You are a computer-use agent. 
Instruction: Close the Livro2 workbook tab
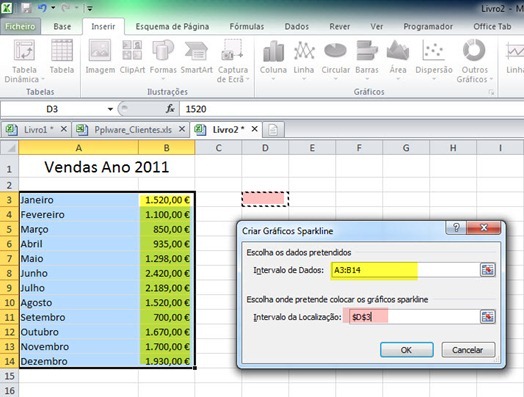coord(255,129)
